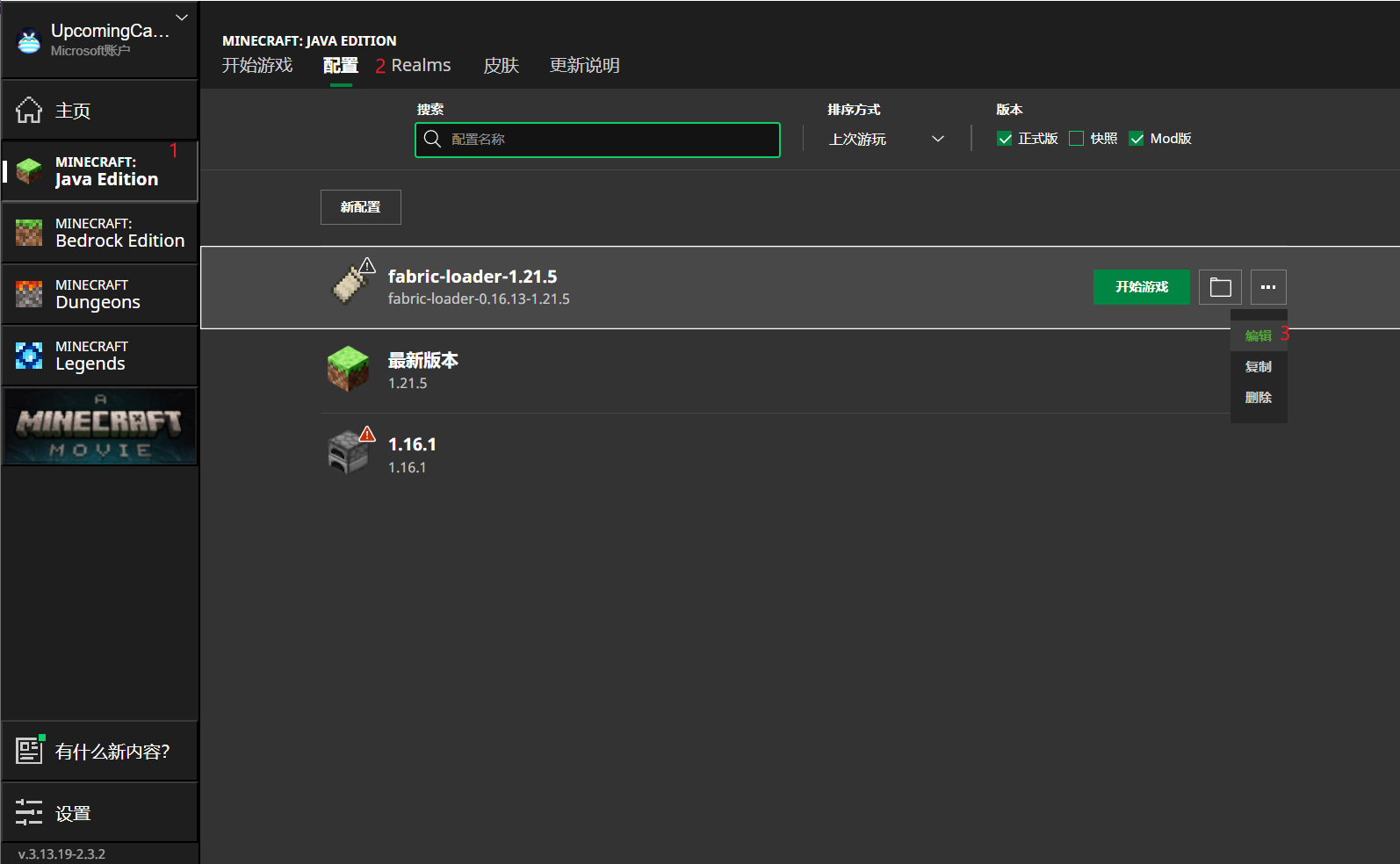The width and height of the screenshot is (1400, 864).
Task: Click green 开始游戏 button for fabric-loader
Action: tap(1142, 287)
